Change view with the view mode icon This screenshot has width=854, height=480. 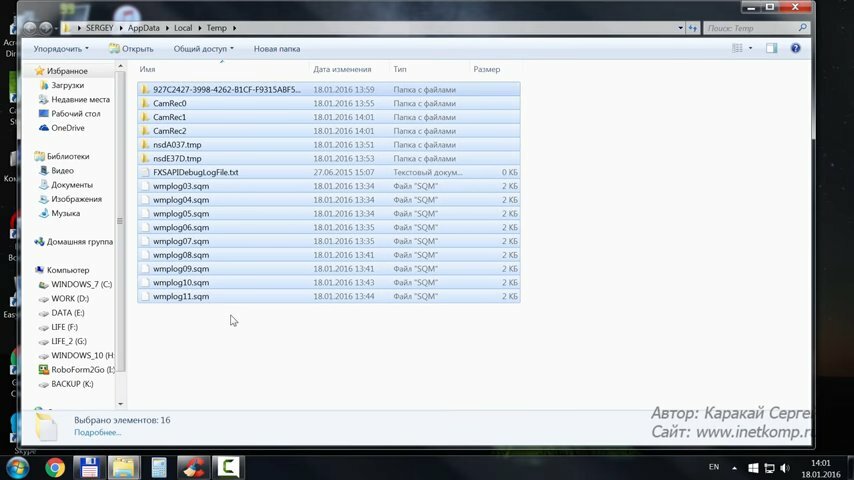[x=737, y=48]
